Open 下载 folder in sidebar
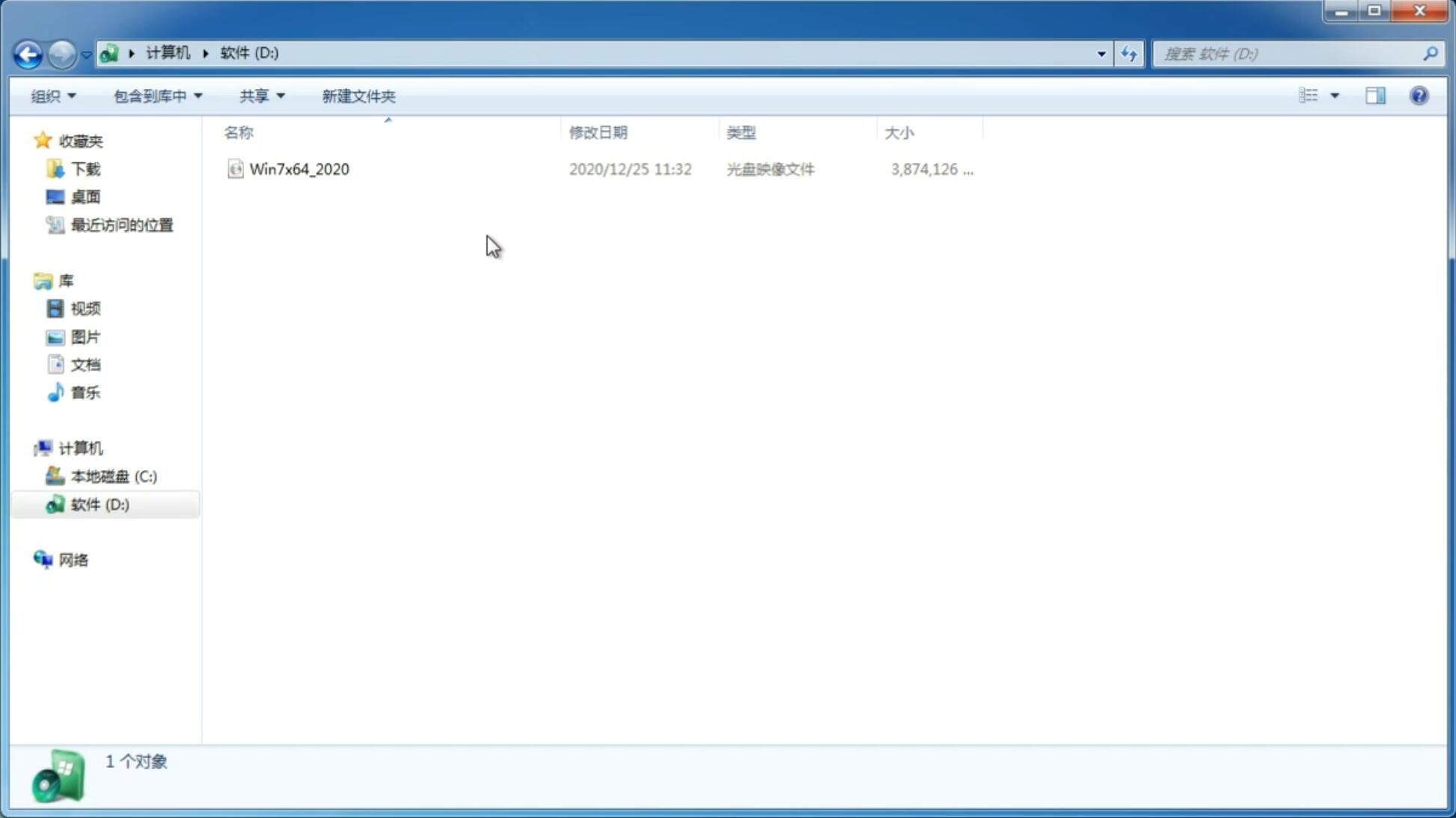Image resolution: width=1456 pixels, height=818 pixels. 84,168
